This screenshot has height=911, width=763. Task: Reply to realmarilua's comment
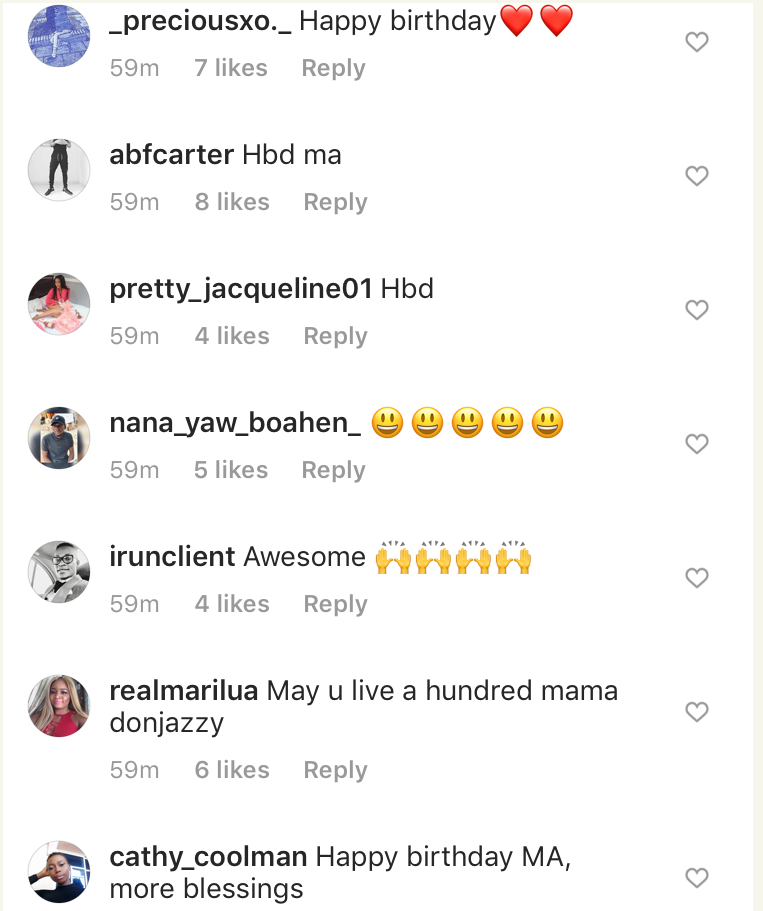335,770
